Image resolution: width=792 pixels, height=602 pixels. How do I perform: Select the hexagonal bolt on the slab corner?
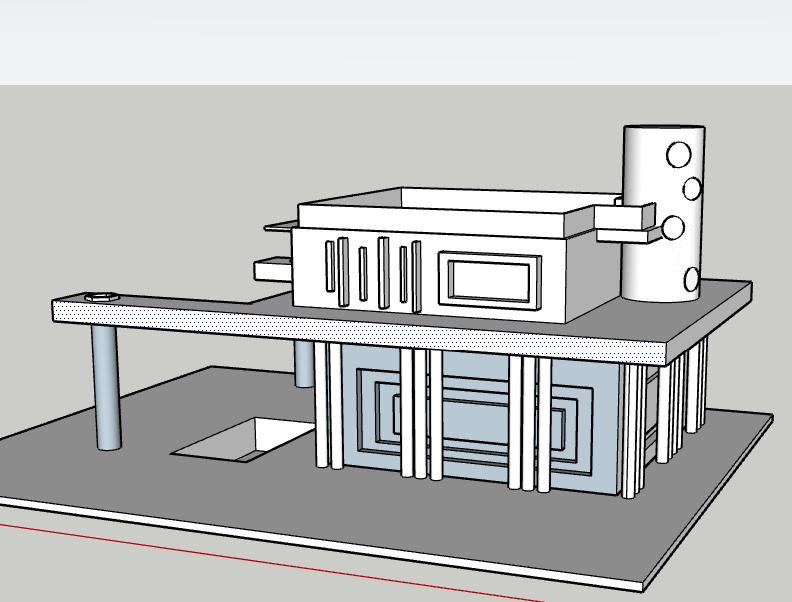100,297
